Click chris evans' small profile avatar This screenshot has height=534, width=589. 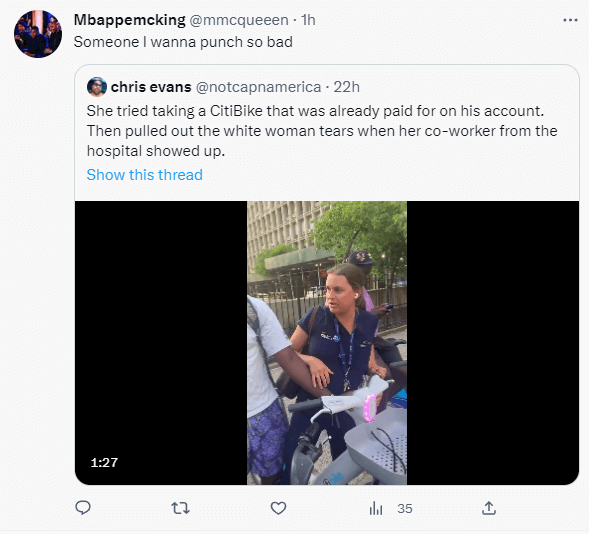[97, 87]
